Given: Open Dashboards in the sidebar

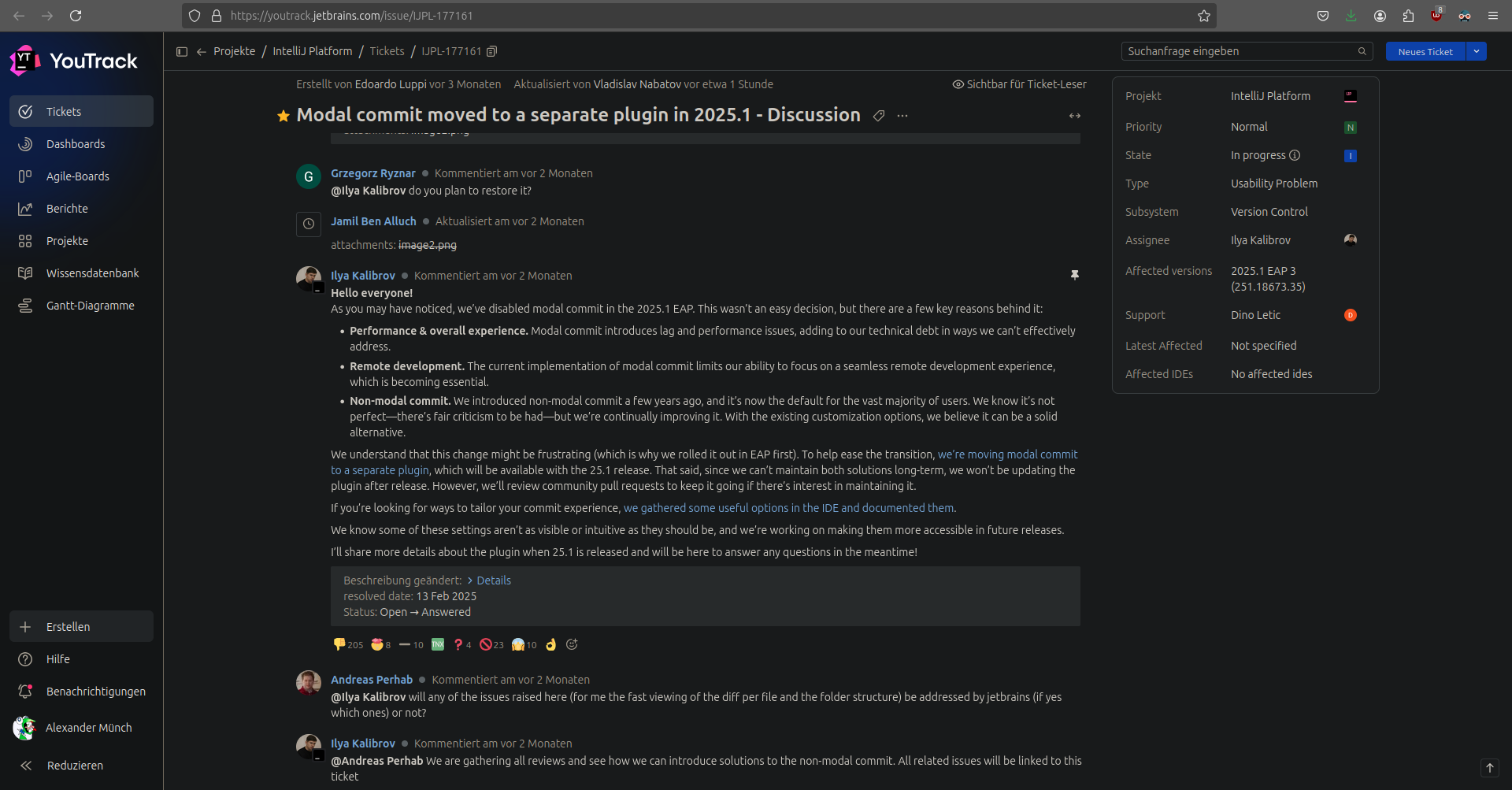Looking at the screenshot, I should [x=81, y=144].
